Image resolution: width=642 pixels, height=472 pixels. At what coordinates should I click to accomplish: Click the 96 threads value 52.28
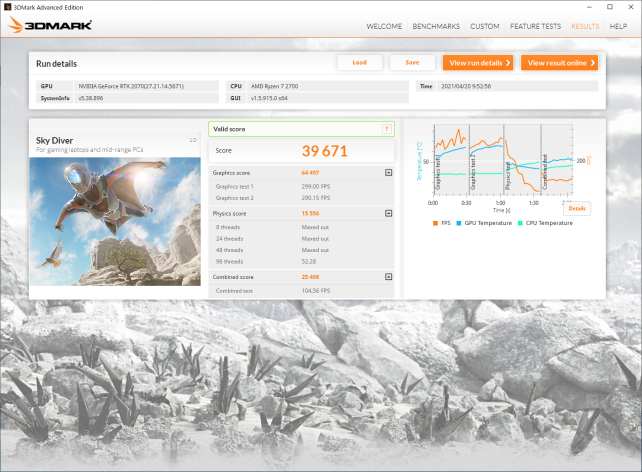pos(309,262)
